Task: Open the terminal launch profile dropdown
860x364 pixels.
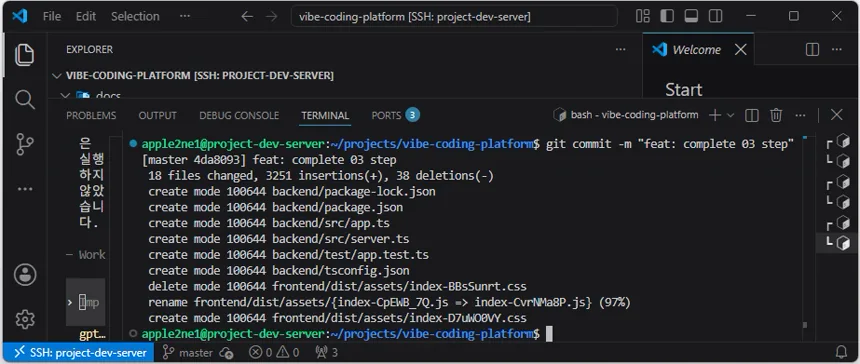Action: point(730,115)
